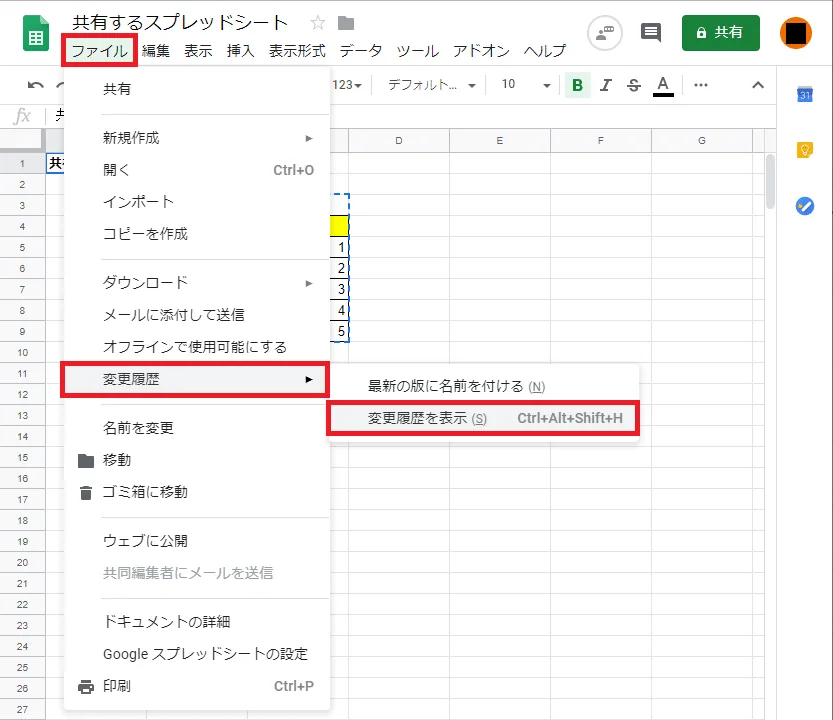Click the cell containing the number 3
Screen dimensions: 833x720
(x=339, y=290)
